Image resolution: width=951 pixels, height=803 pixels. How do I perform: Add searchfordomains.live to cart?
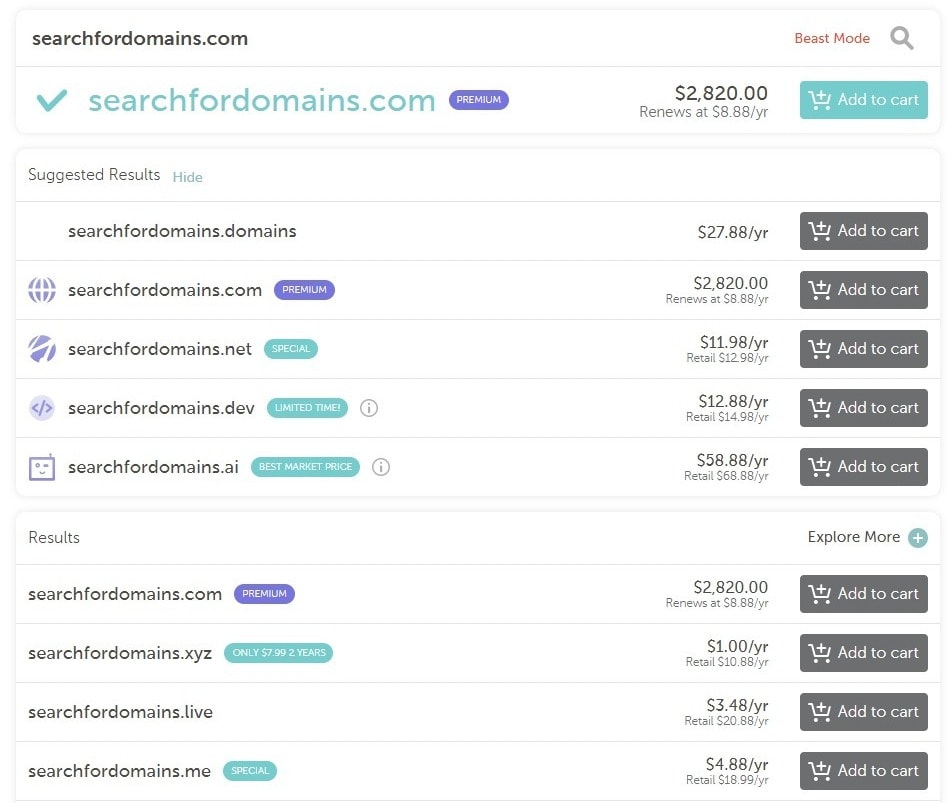point(864,712)
